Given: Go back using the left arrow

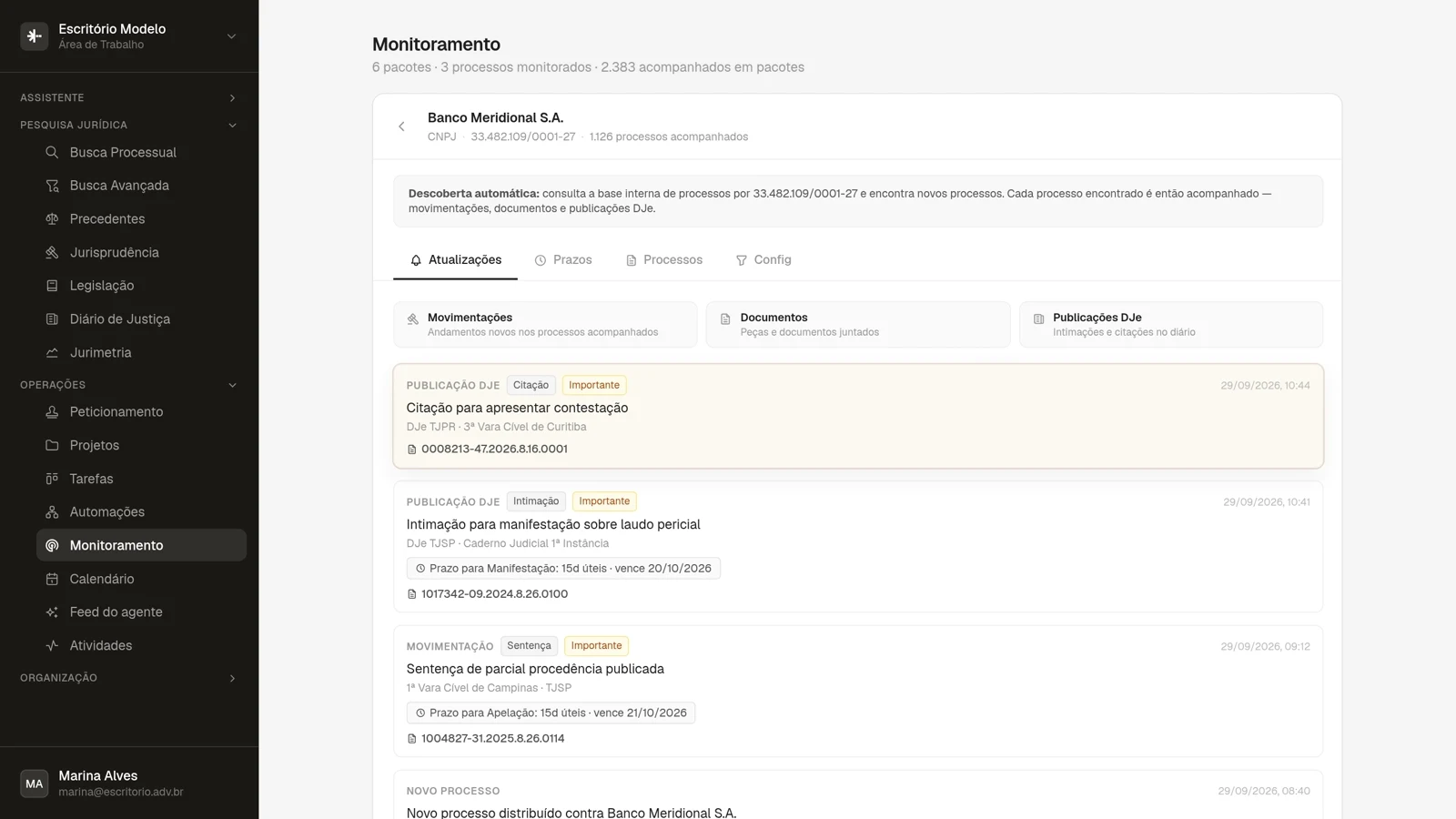Looking at the screenshot, I should pyautogui.click(x=401, y=126).
